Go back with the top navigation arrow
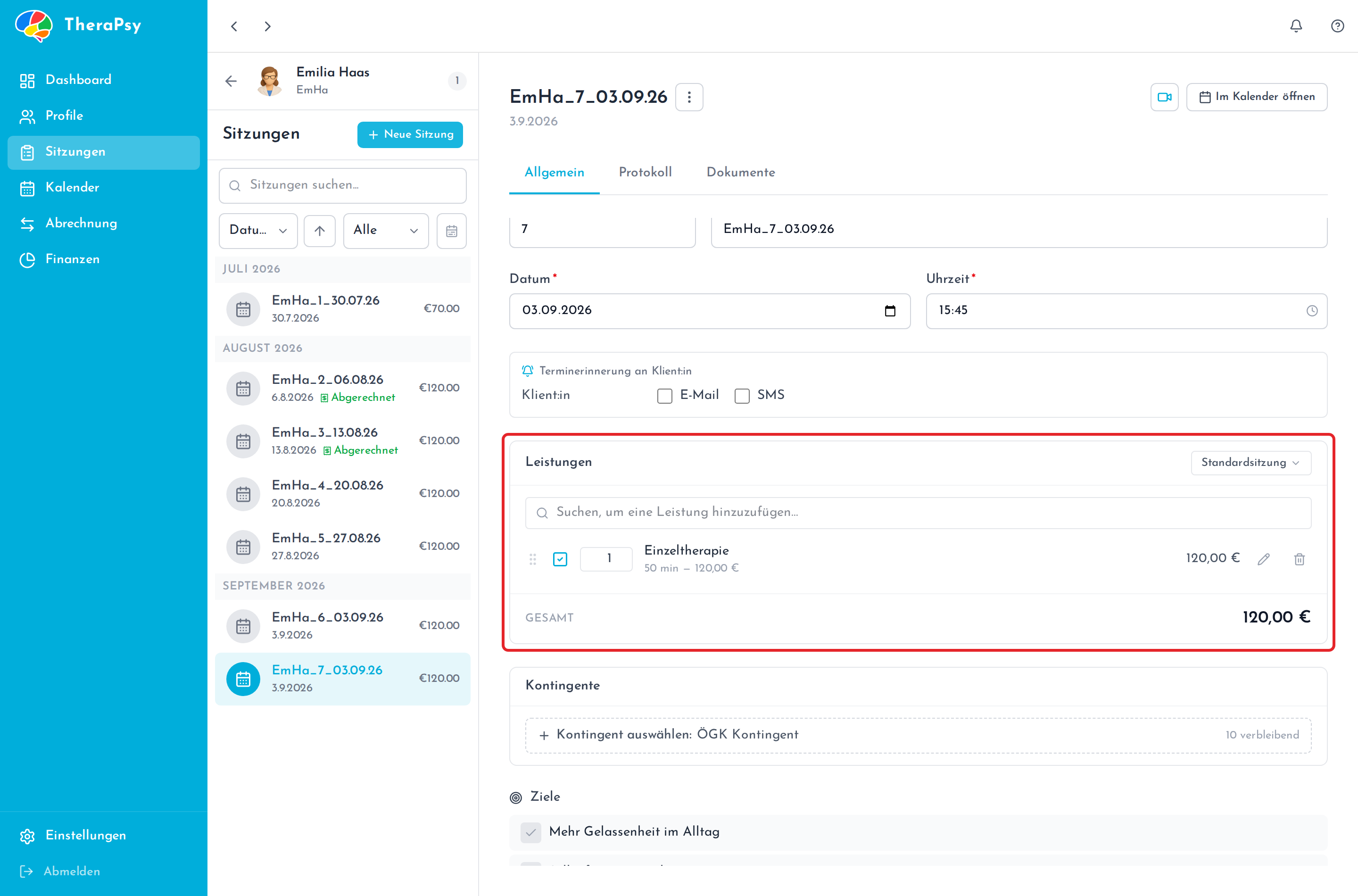1358x896 pixels. tap(234, 26)
